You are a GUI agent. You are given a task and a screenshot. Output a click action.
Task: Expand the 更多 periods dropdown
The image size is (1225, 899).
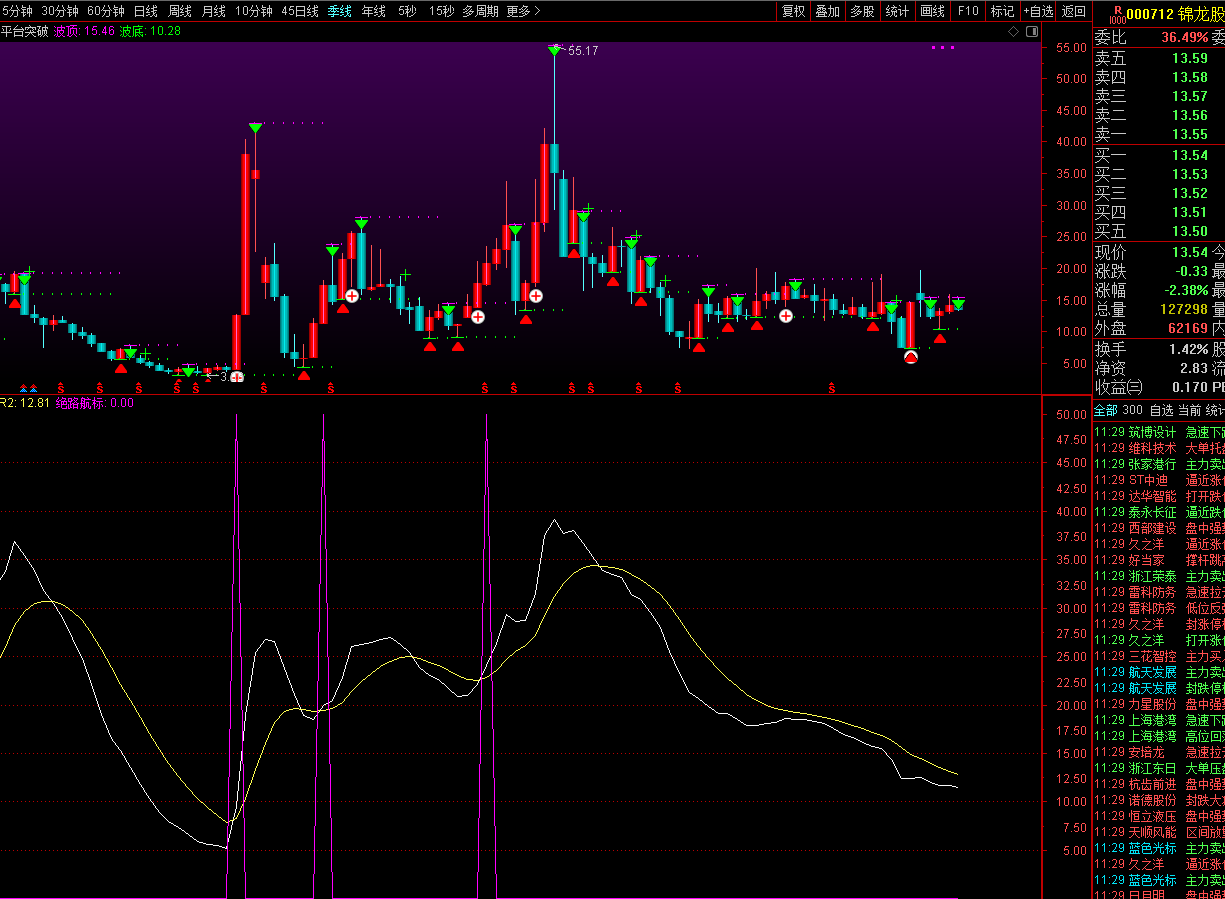523,11
